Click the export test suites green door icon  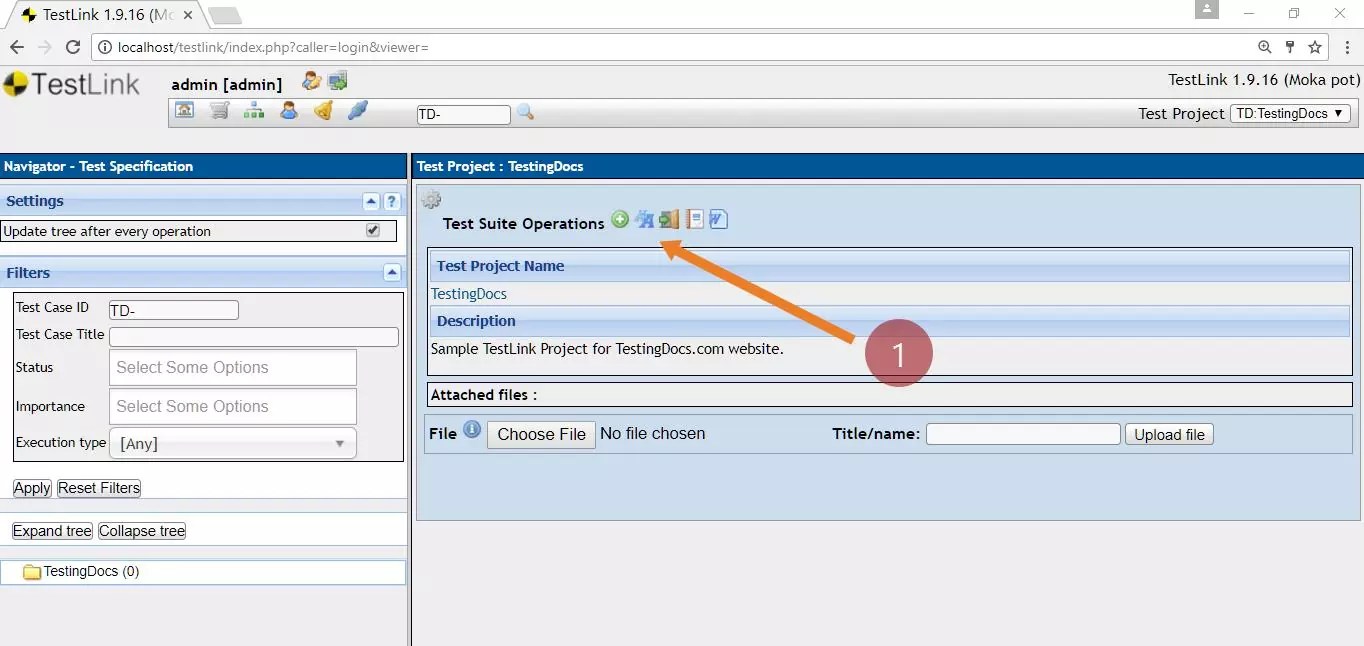(x=669, y=219)
